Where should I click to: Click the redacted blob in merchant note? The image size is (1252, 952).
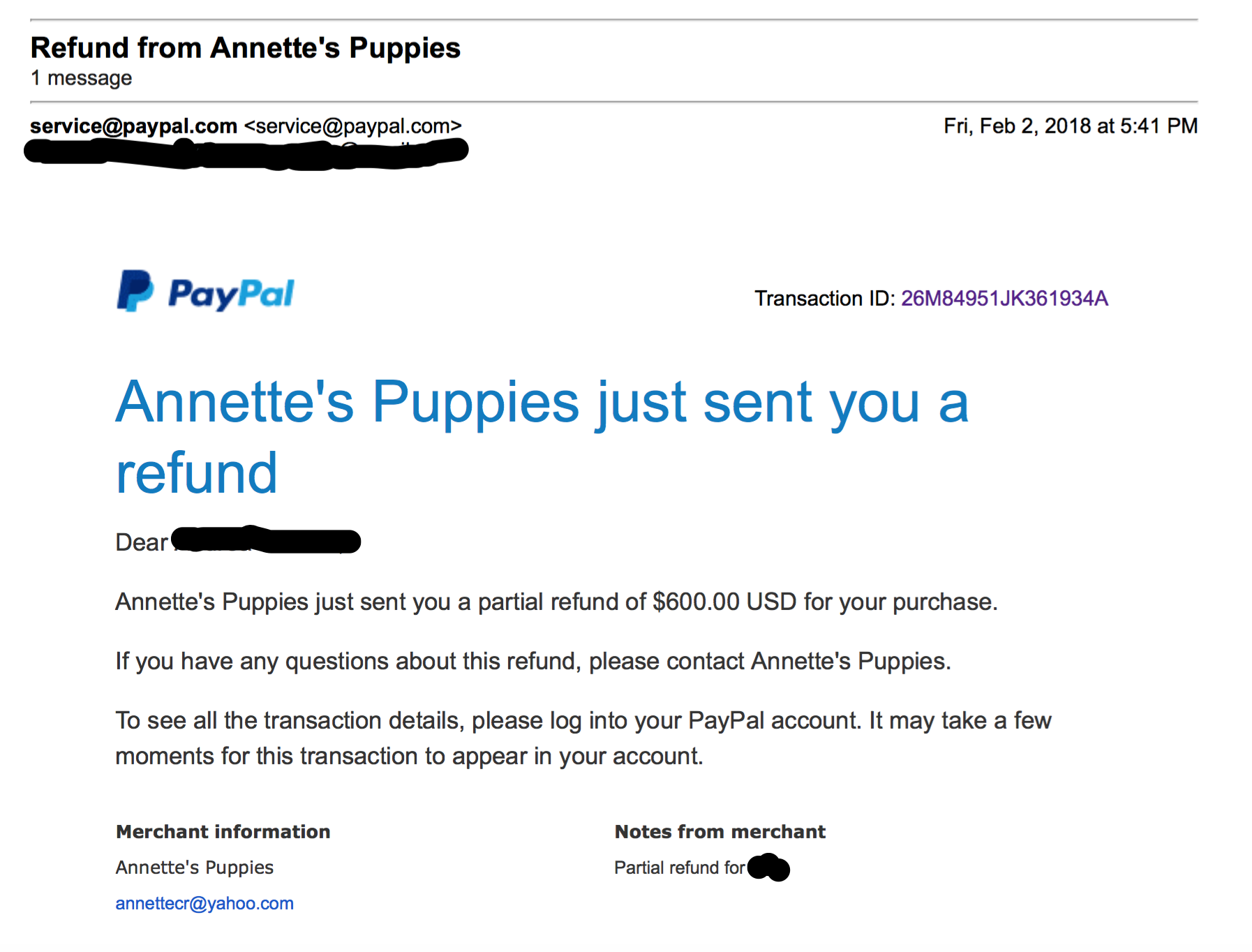(768, 868)
